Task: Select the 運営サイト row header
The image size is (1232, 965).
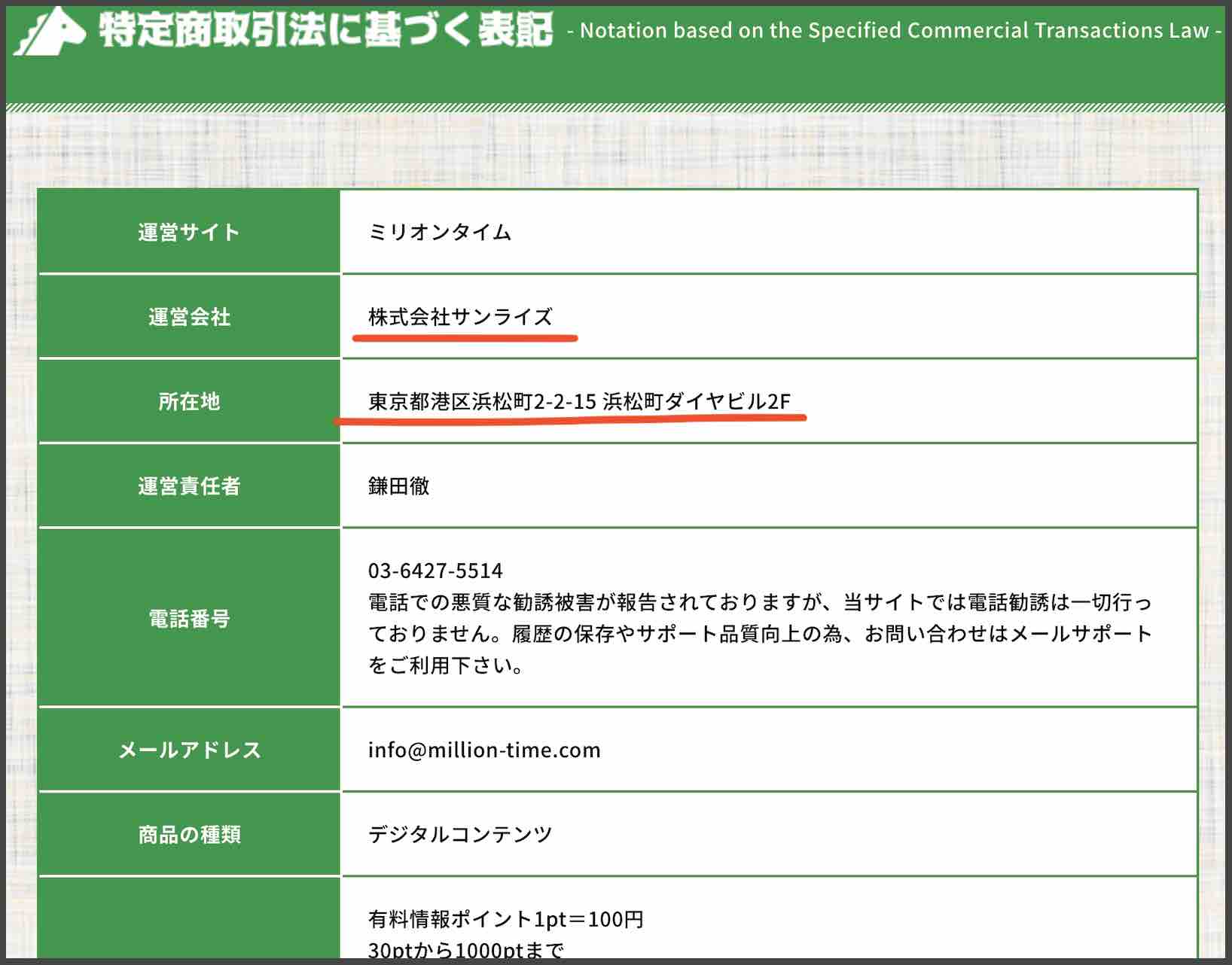Action: 188,232
